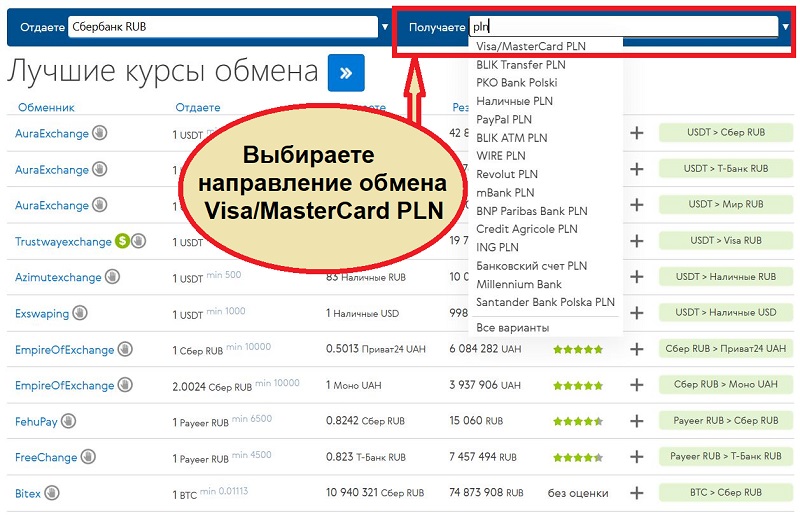Click the USDT > Сбер RUB direction button
The height and width of the screenshot is (516, 800).
726,133
